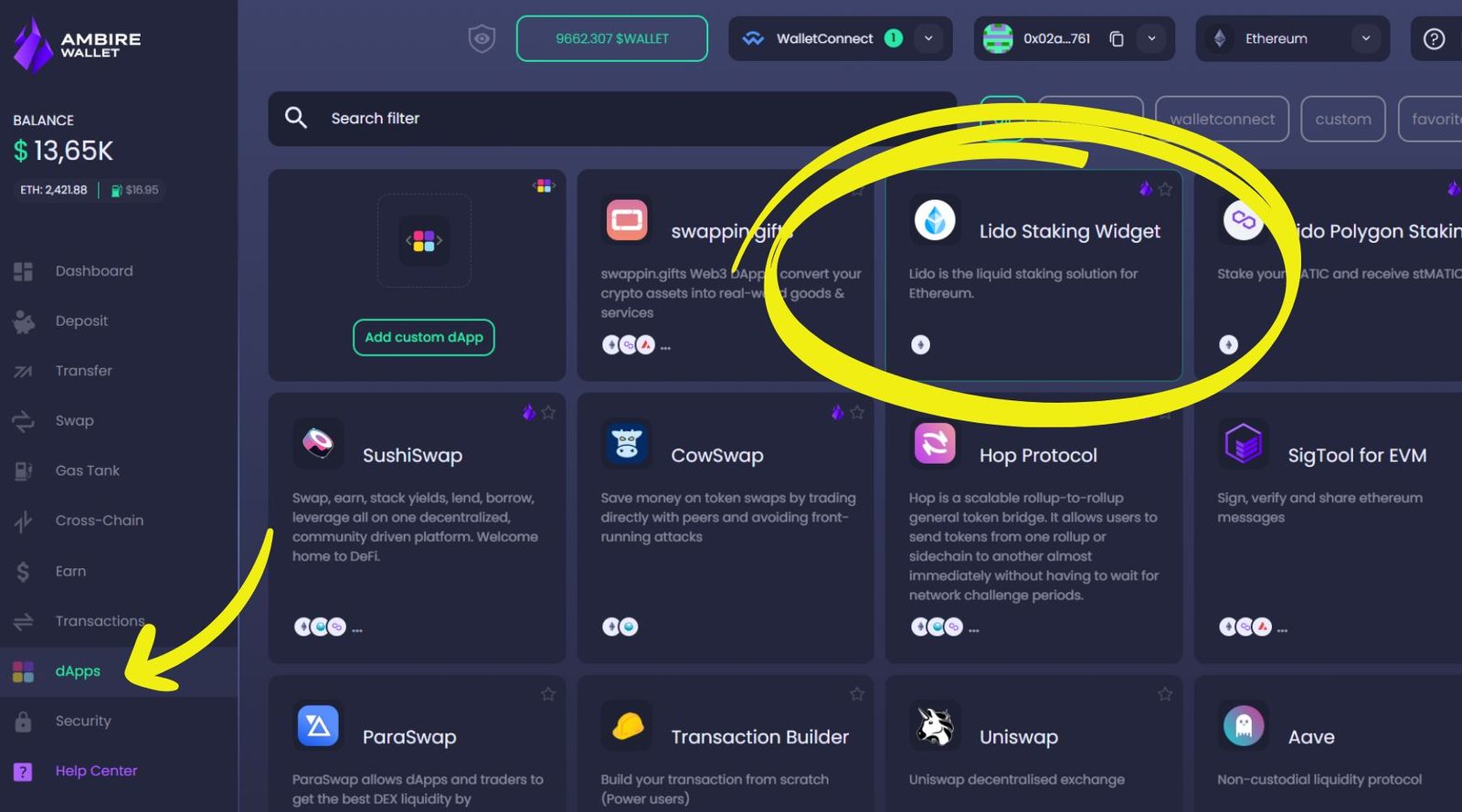Image resolution: width=1462 pixels, height=812 pixels.
Task: Select dApps in the sidebar
Action: tap(78, 671)
